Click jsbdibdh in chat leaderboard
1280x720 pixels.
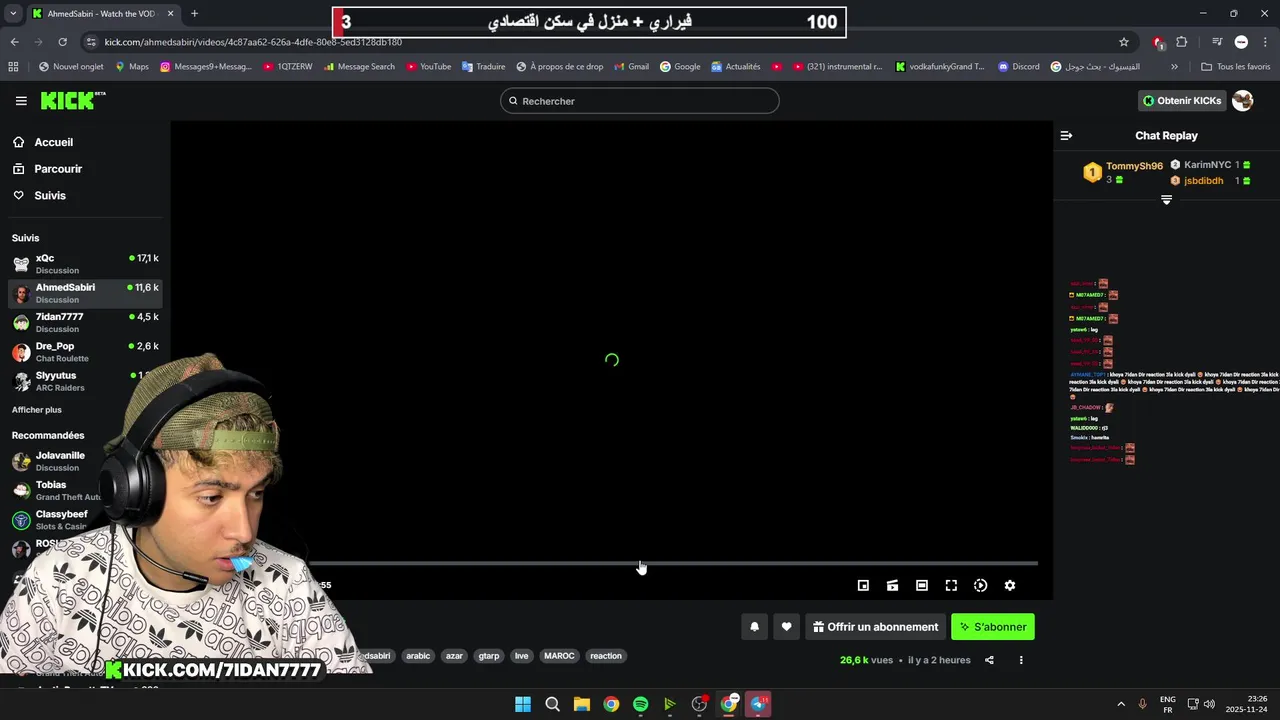(x=1204, y=181)
